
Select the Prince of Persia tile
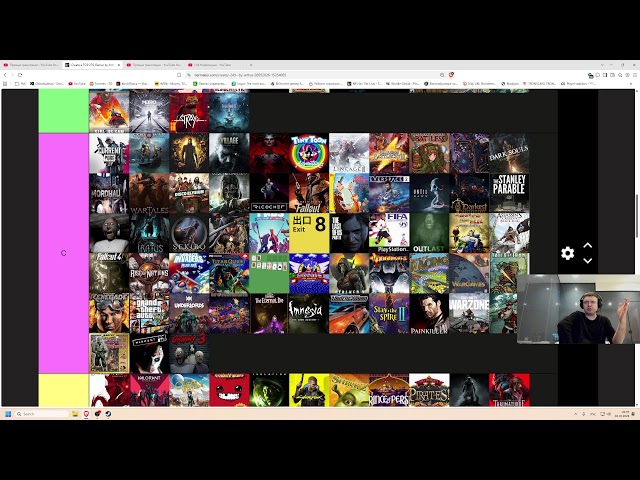[389, 390]
